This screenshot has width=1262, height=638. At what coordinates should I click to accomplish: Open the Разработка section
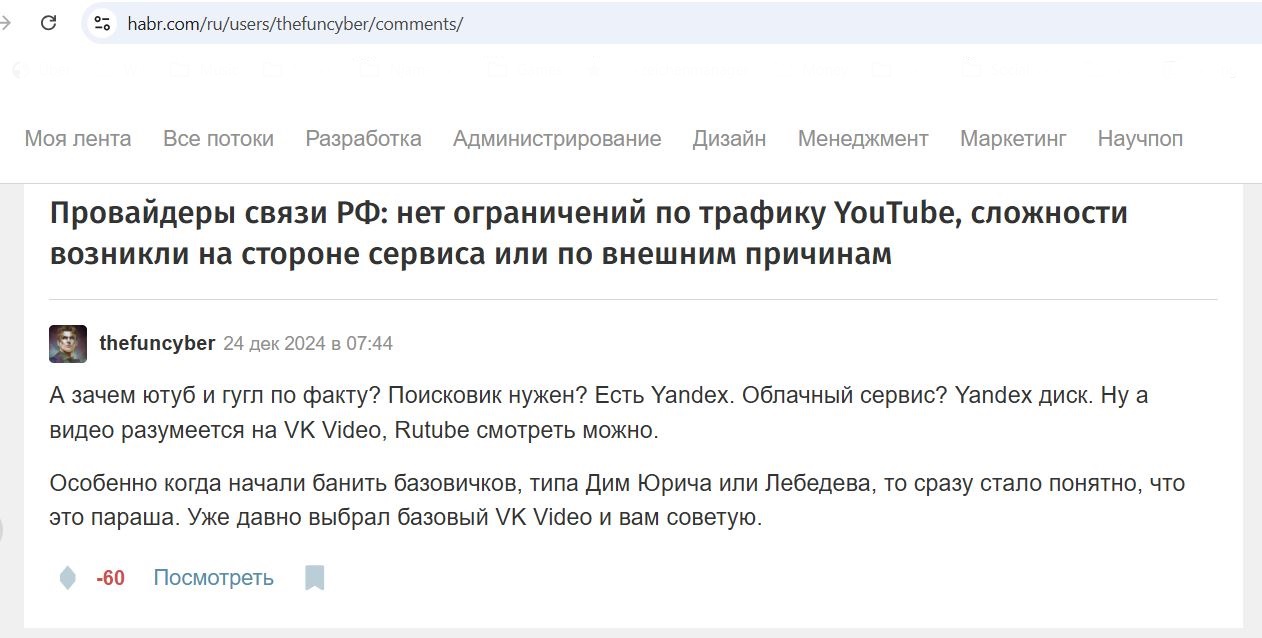click(363, 139)
